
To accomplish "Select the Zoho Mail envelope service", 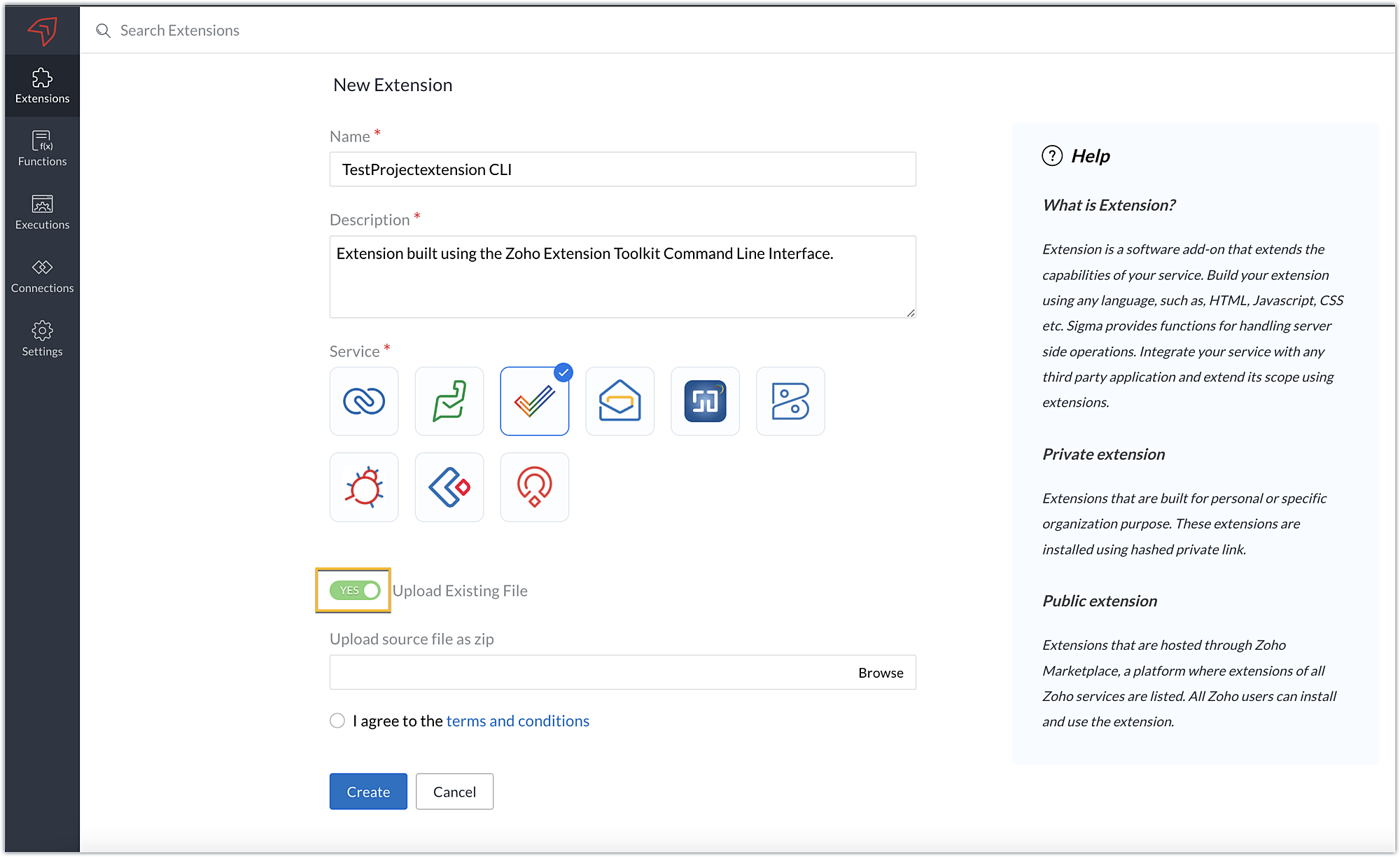I will (620, 401).
